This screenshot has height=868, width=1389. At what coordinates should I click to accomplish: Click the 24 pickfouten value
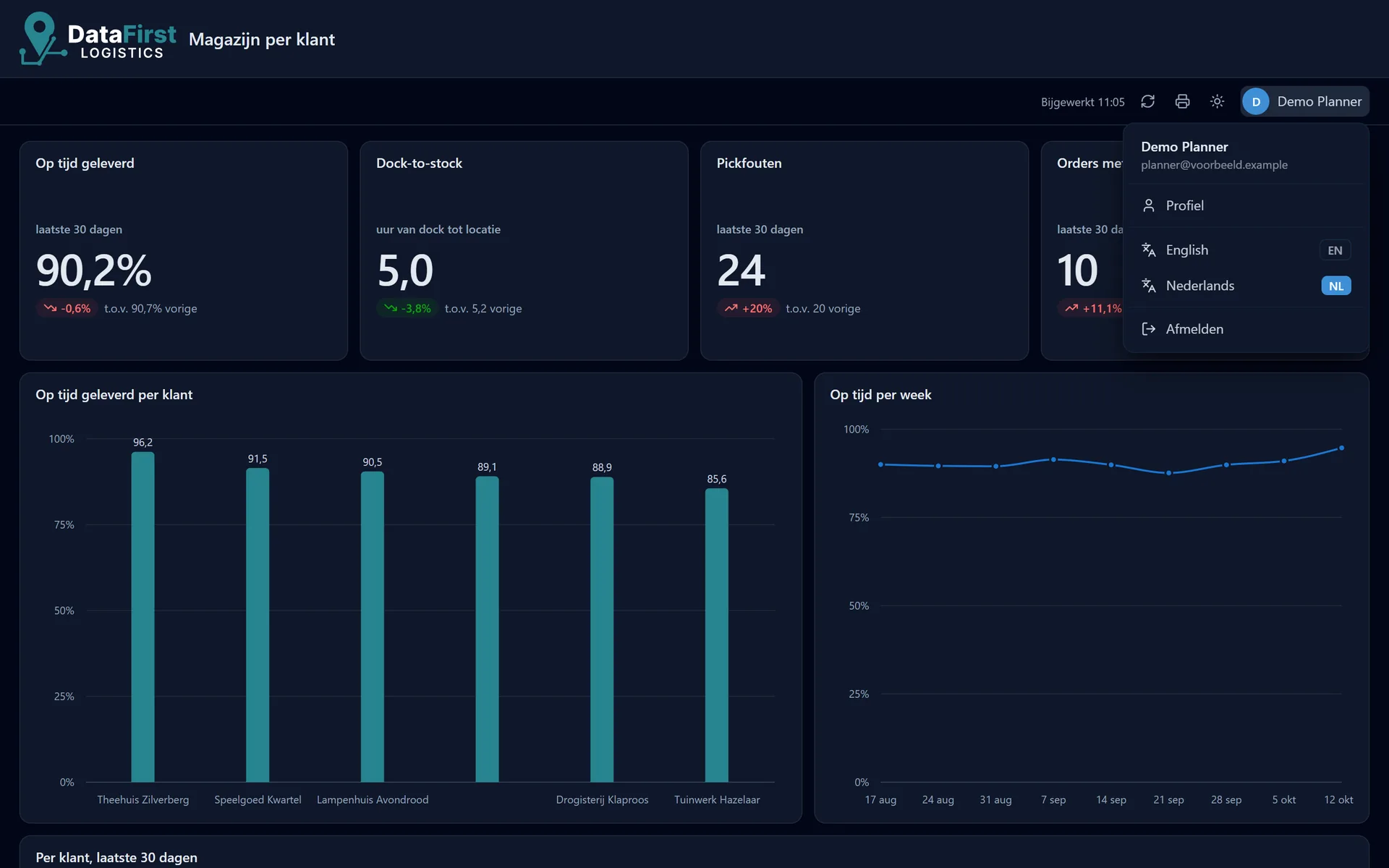pyautogui.click(x=741, y=271)
